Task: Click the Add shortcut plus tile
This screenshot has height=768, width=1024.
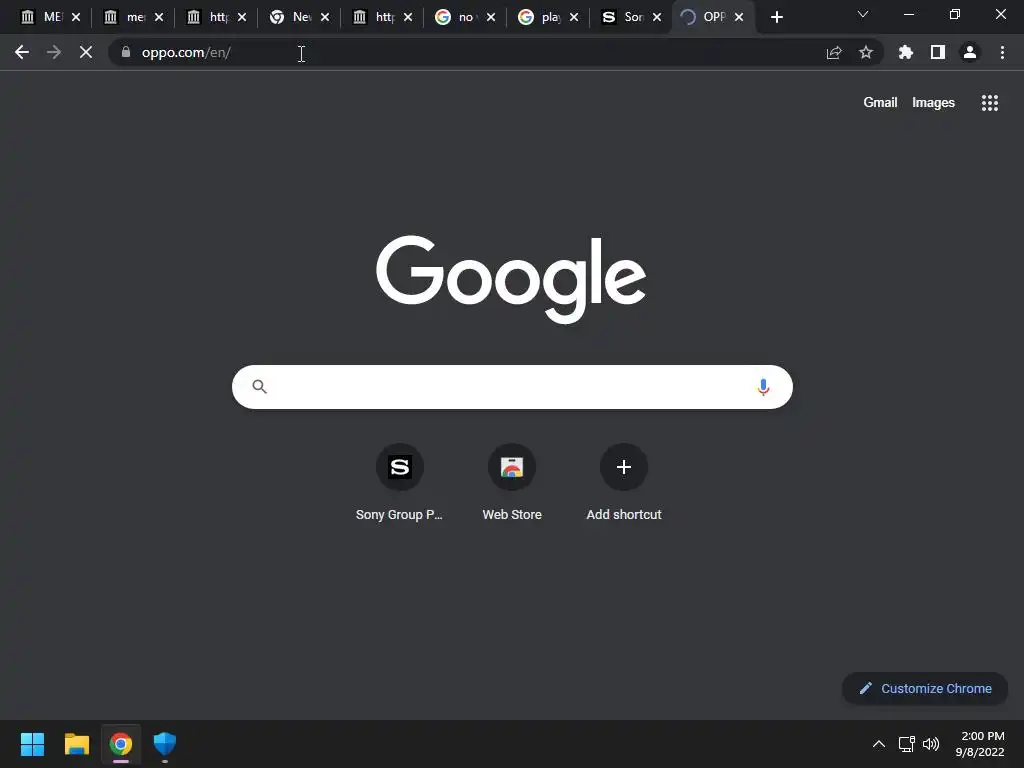Action: pos(624,483)
